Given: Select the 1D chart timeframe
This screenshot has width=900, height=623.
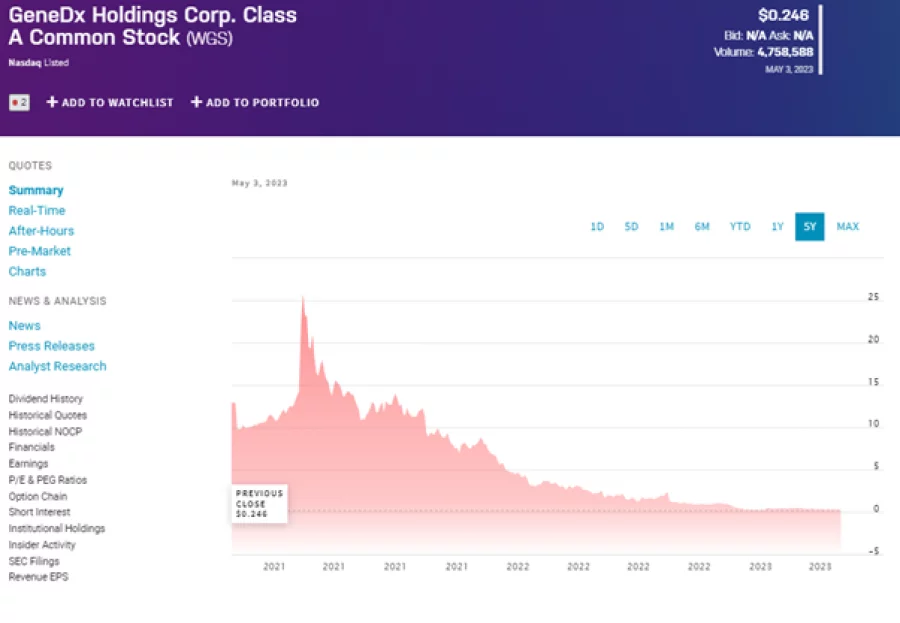Looking at the screenshot, I should (x=597, y=227).
